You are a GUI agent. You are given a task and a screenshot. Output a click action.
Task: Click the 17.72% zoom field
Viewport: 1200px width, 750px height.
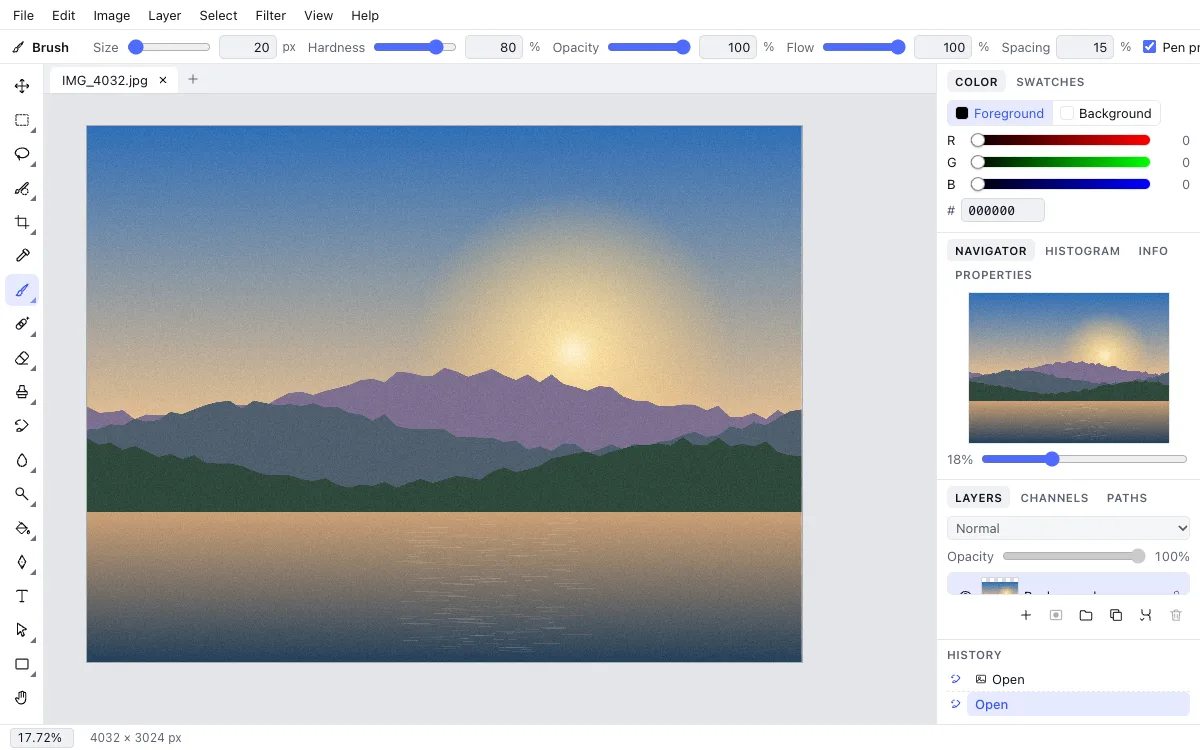42,738
